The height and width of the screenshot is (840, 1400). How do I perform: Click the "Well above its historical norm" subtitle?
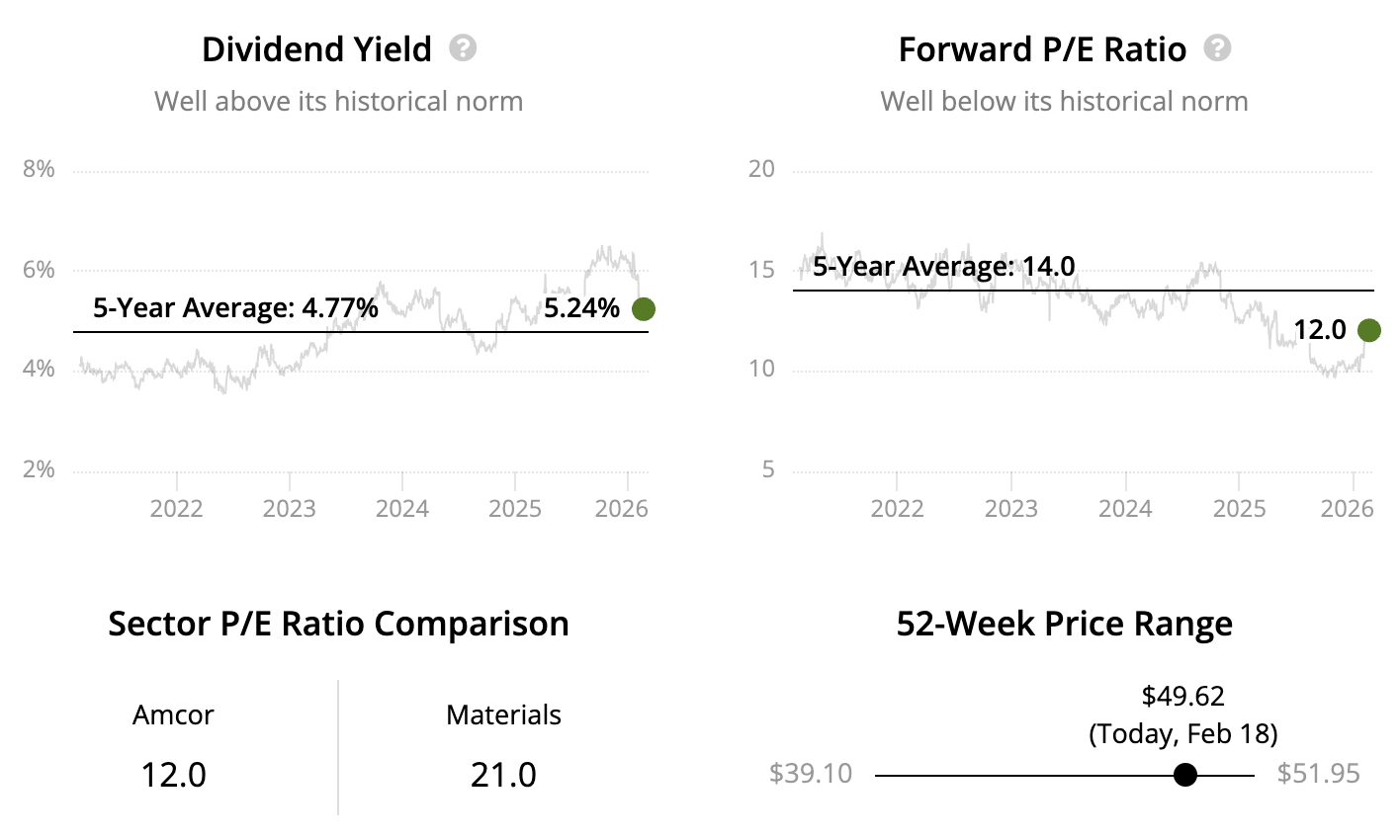[338, 102]
